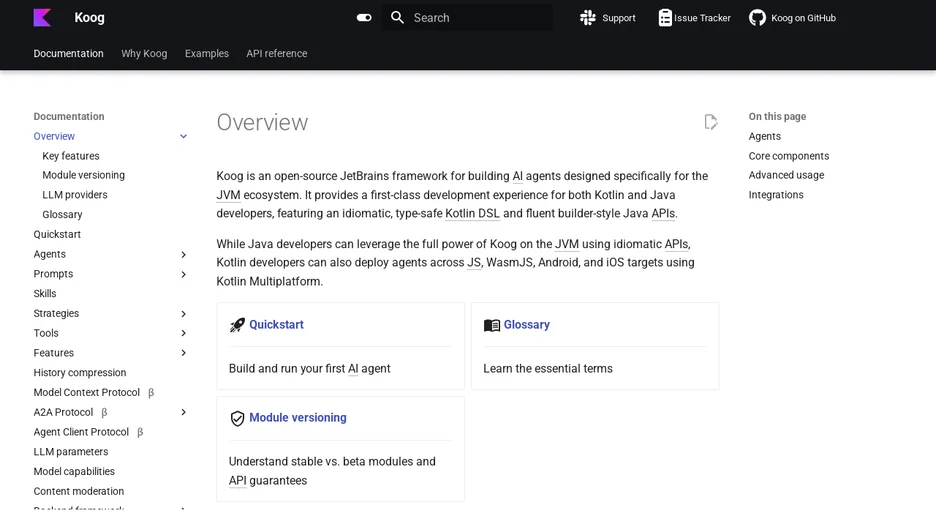The height and width of the screenshot is (527, 936).
Task: Click the Kotlin DSL term in the paragraph
Action: pyautogui.click(x=472, y=213)
